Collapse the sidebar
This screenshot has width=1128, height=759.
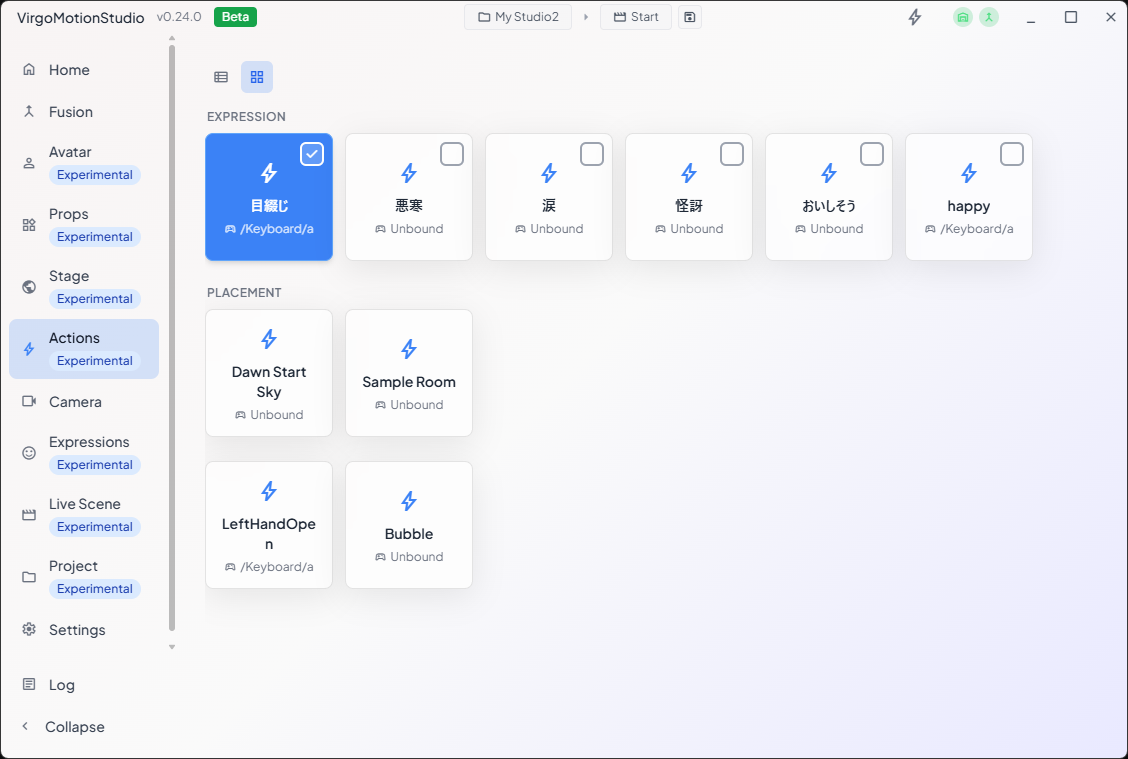(x=63, y=727)
